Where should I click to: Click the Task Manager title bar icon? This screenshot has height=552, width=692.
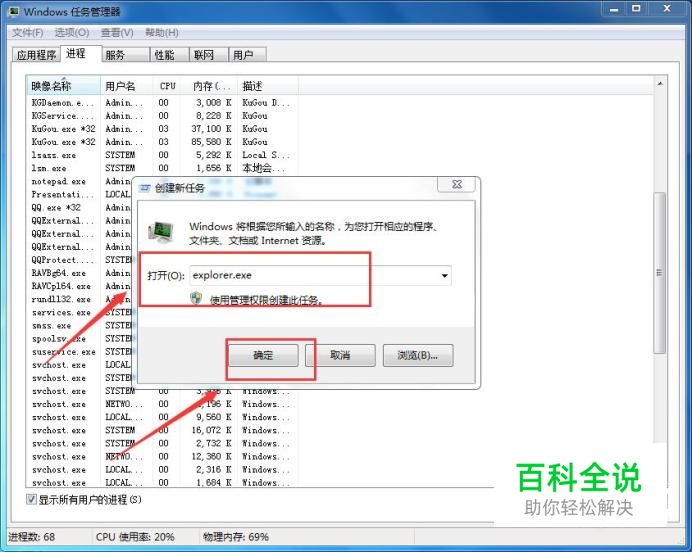click(x=15, y=11)
